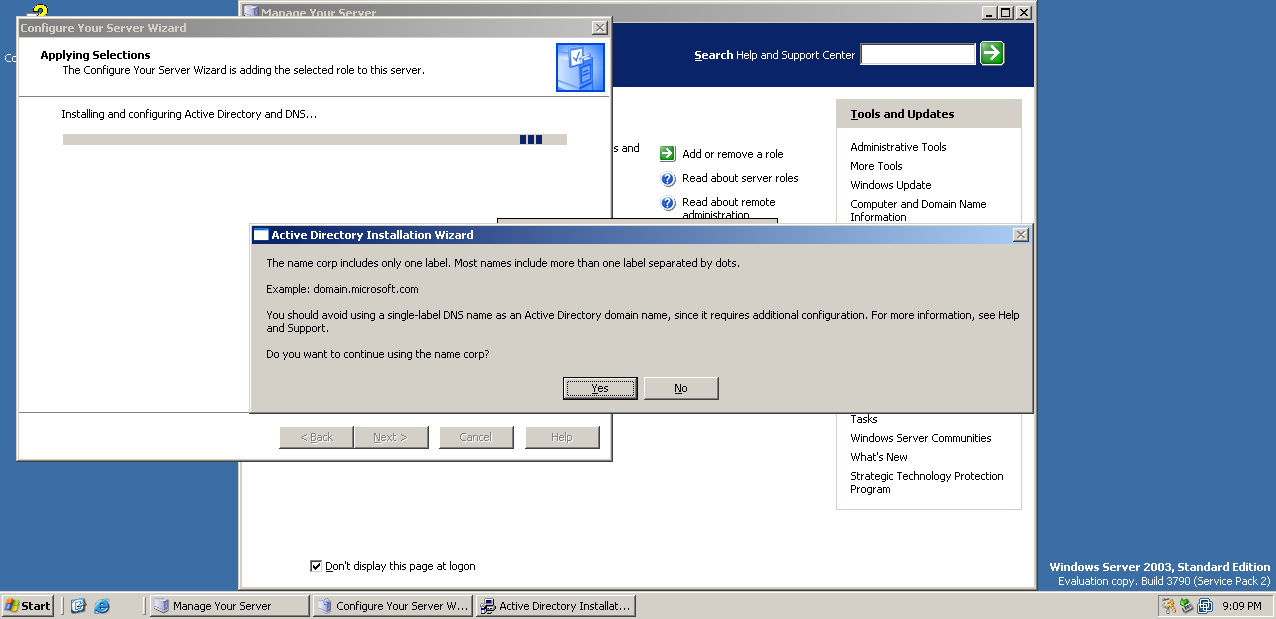The width and height of the screenshot is (1276, 619).
Task: Open Computer and Domain Name Information link
Action: (918, 210)
